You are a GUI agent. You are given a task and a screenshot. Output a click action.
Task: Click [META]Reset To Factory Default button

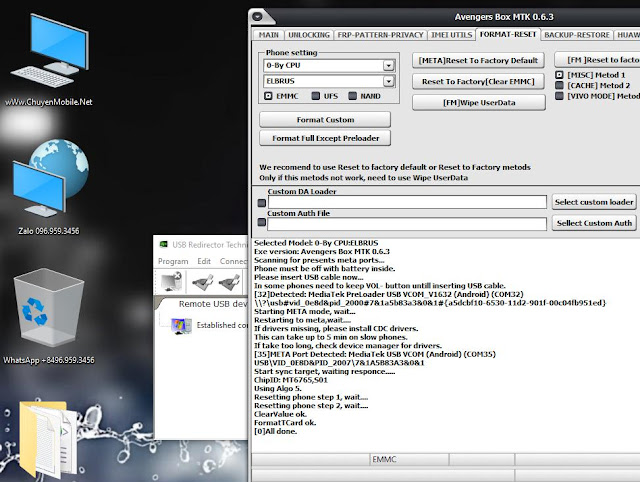click(x=478, y=60)
